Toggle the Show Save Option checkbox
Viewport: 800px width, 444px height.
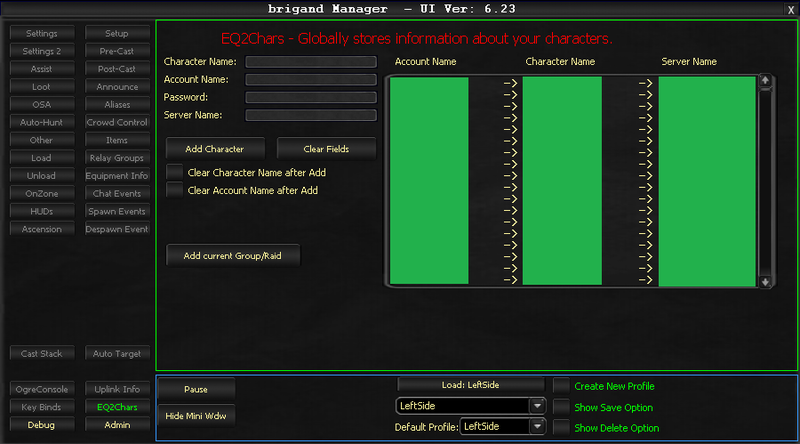[561, 407]
